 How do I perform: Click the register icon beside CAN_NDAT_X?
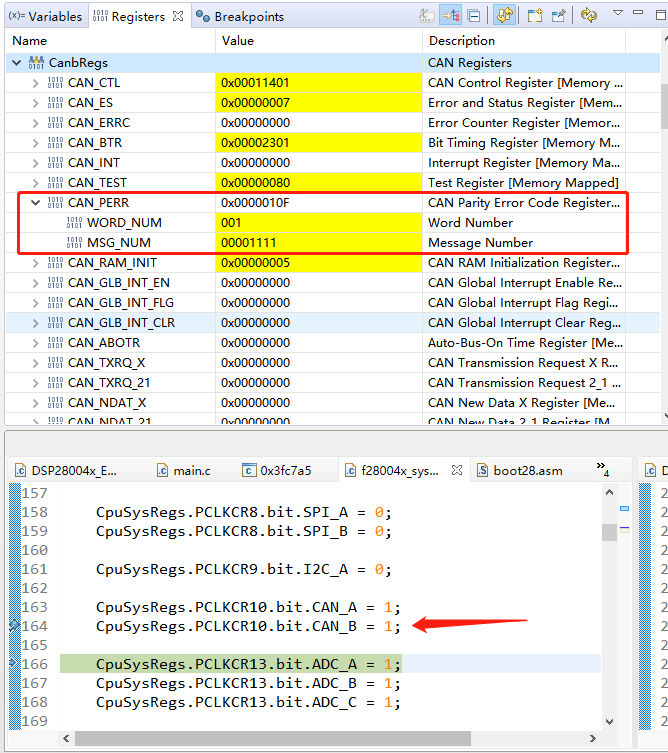tap(55, 403)
